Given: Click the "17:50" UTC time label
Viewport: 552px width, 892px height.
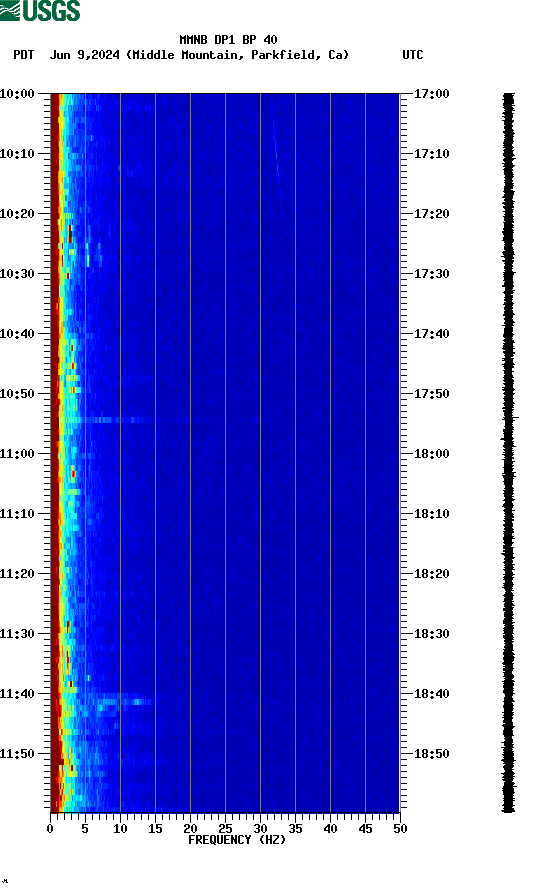Looking at the screenshot, I should point(431,394).
